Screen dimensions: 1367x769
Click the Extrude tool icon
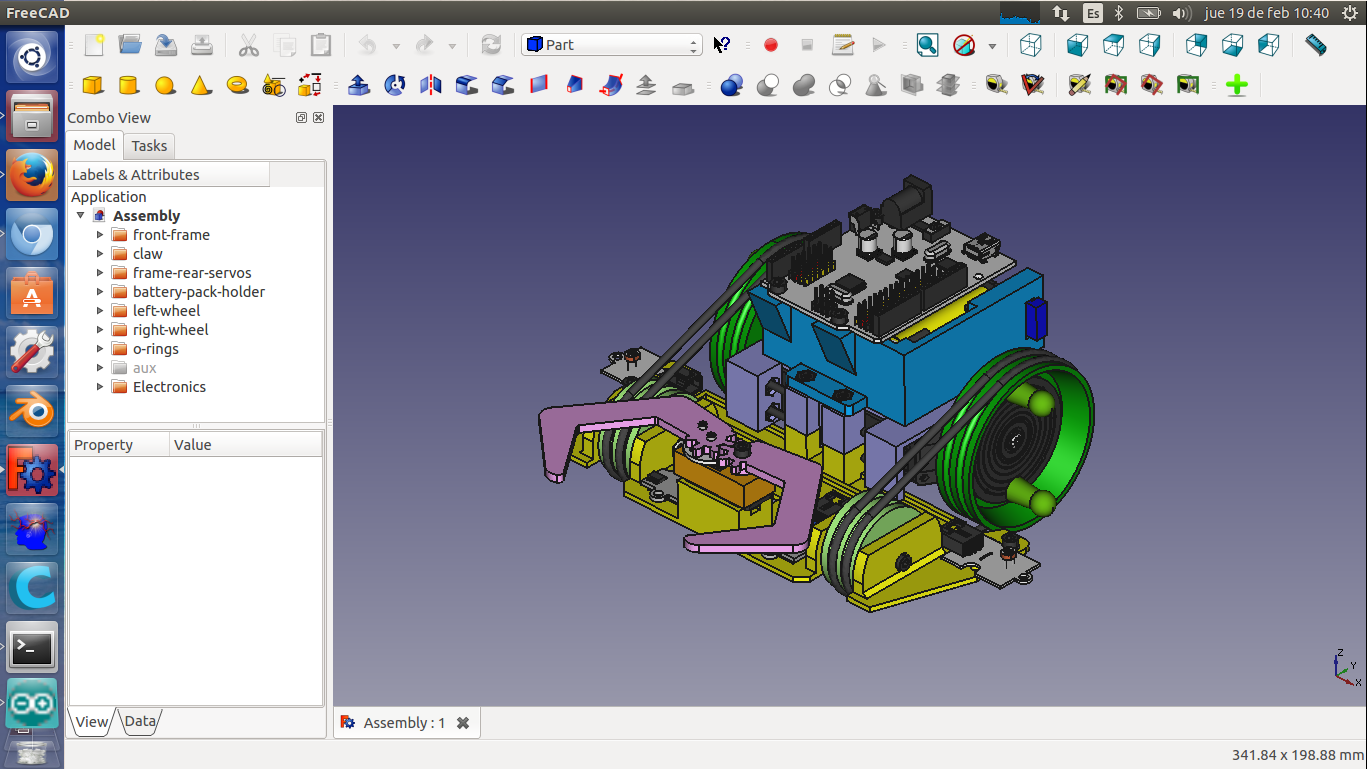click(x=359, y=86)
